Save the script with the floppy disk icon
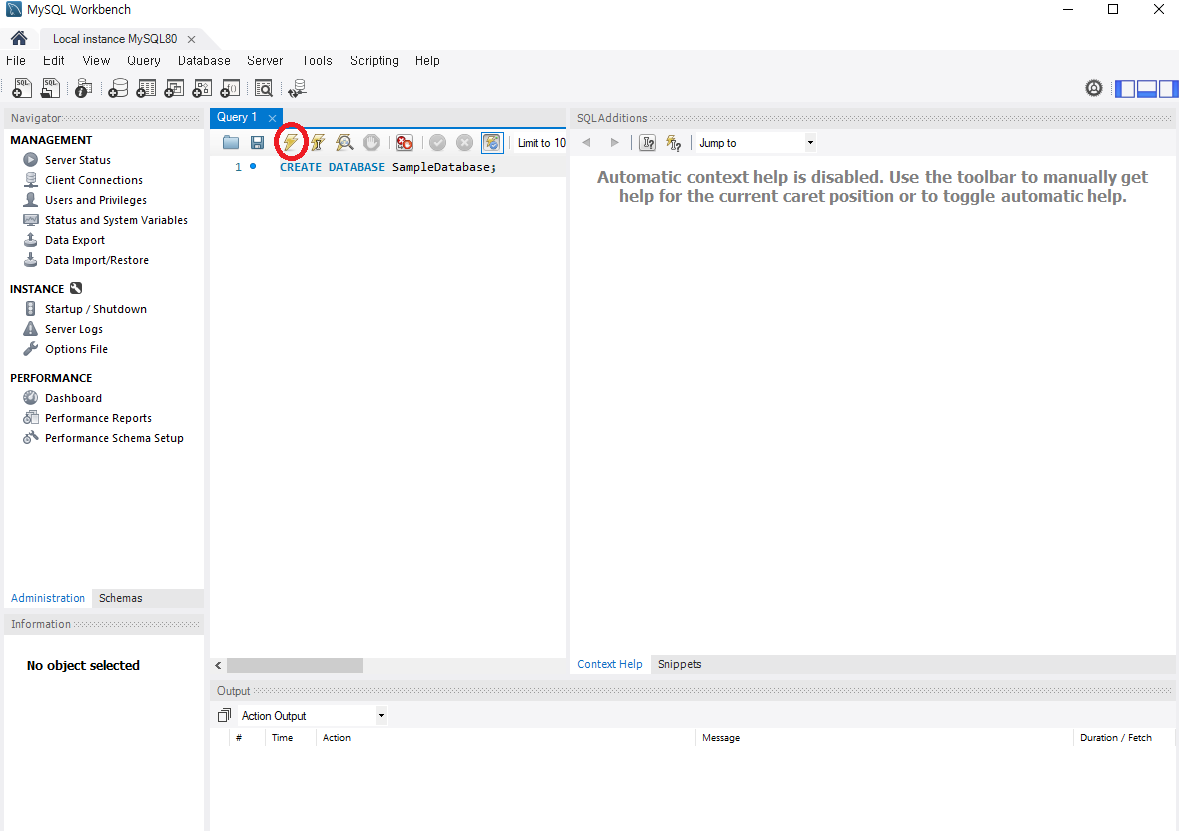 pos(257,142)
